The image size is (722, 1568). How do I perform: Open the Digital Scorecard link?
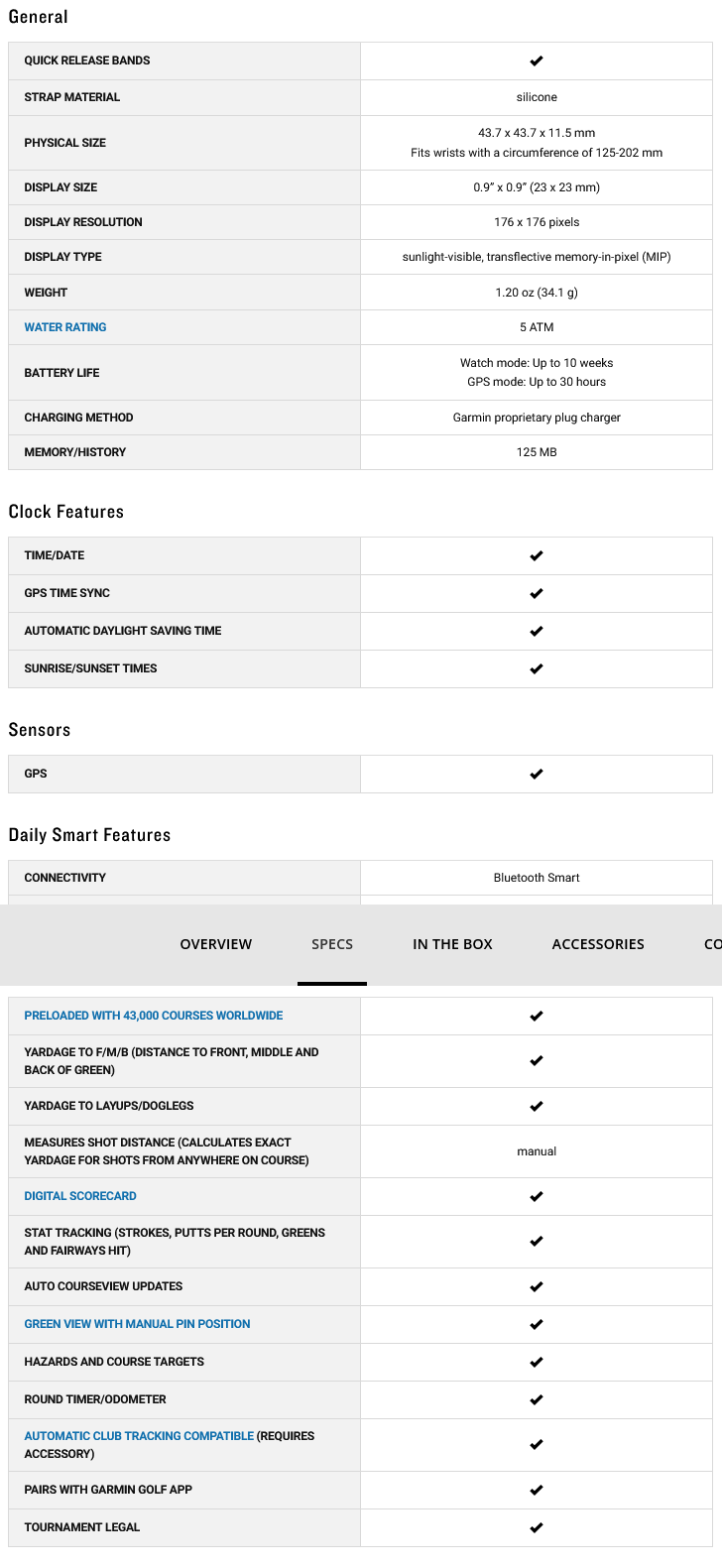tap(80, 1196)
